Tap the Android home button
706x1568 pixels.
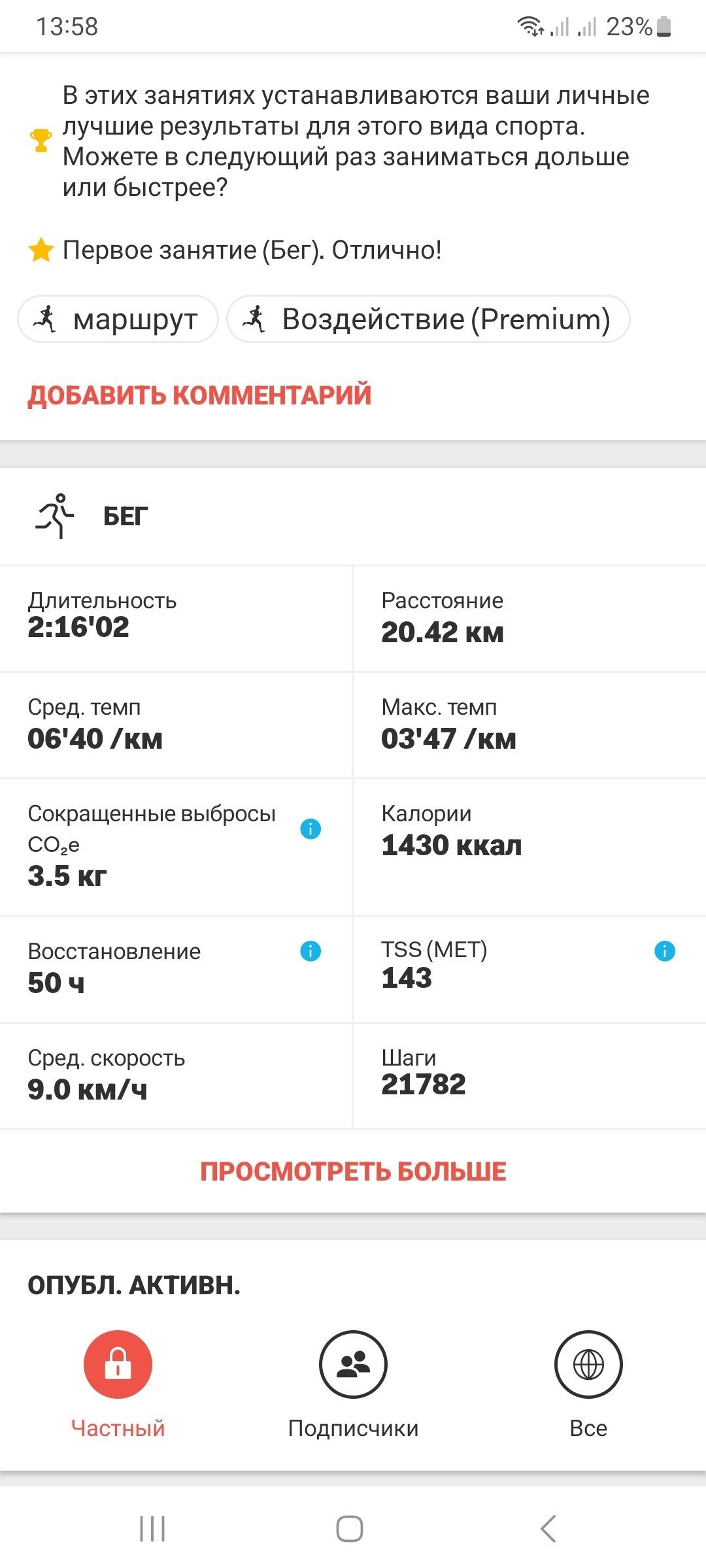(350, 1529)
